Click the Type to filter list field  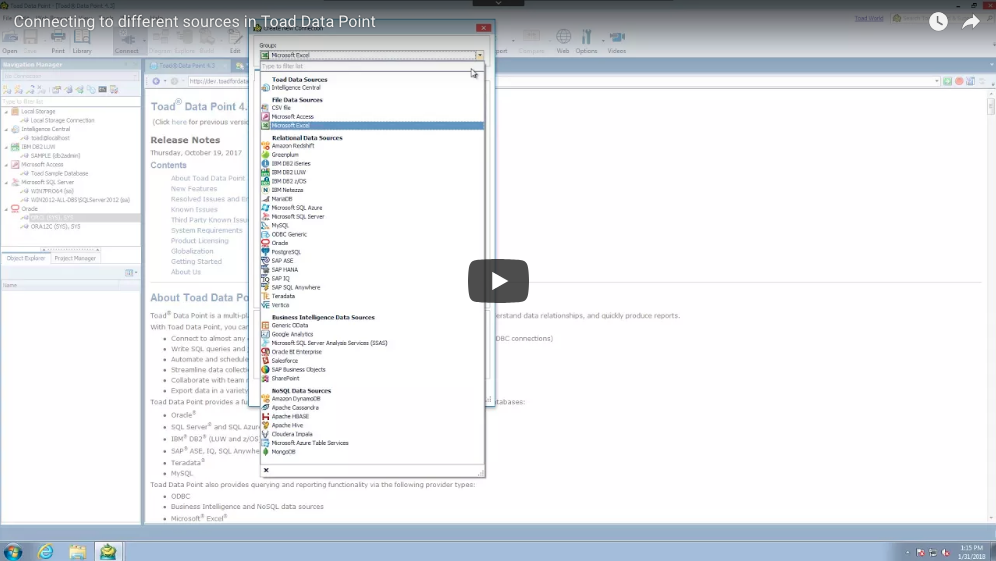coord(372,66)
